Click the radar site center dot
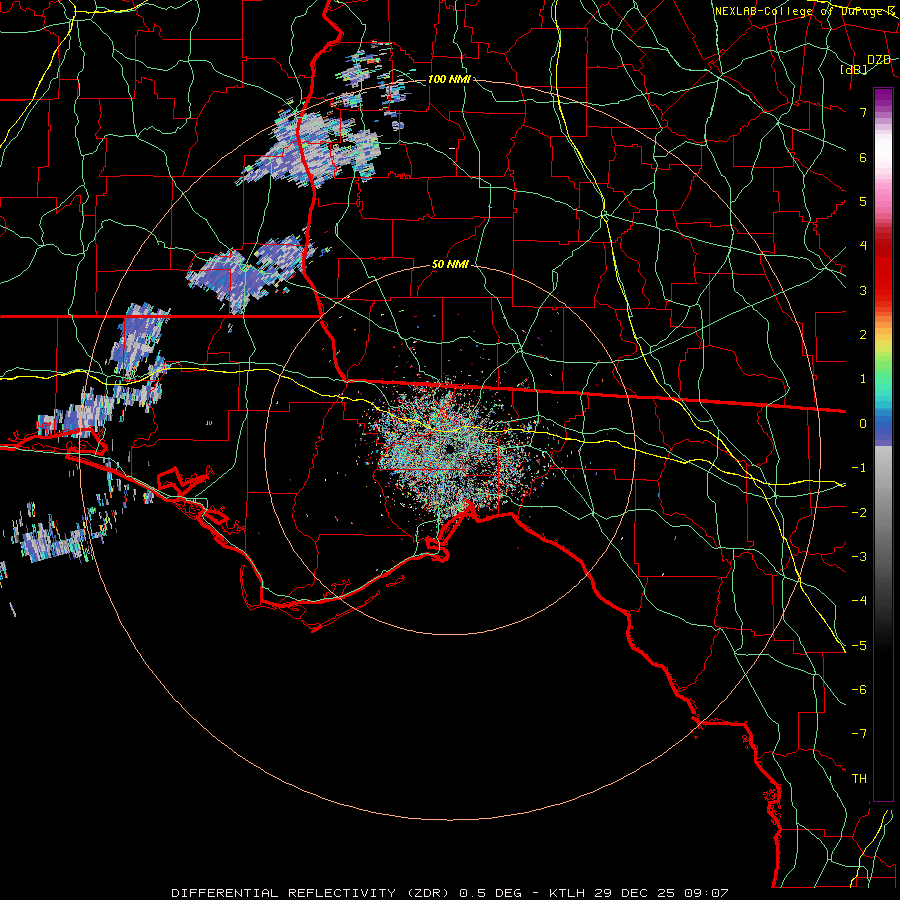The width and height of the screenshot is (900, 900). [450, 449]
